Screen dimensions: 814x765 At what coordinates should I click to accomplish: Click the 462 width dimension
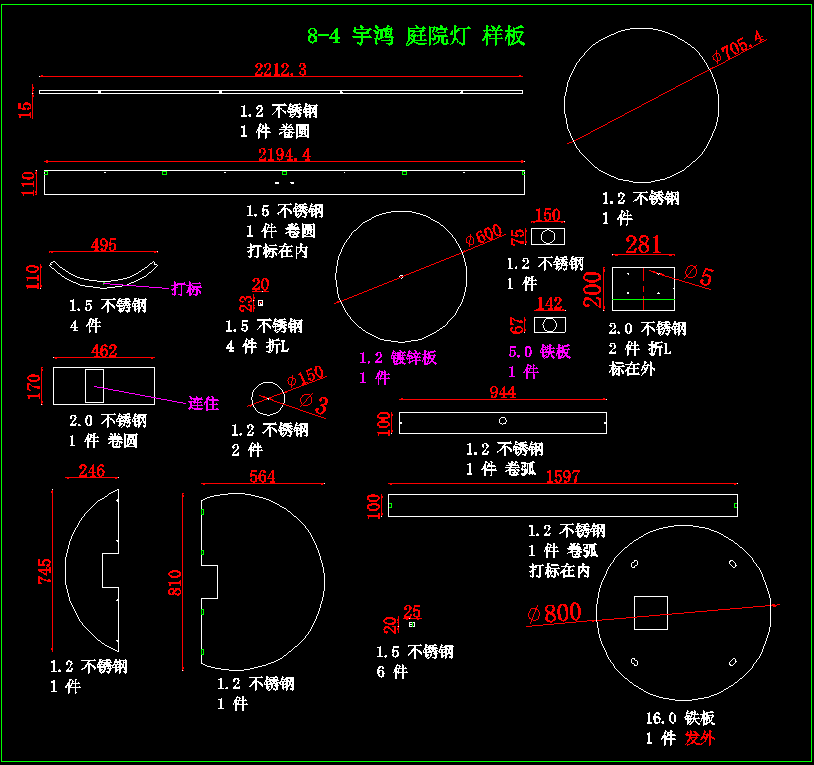tap(104, 351)
